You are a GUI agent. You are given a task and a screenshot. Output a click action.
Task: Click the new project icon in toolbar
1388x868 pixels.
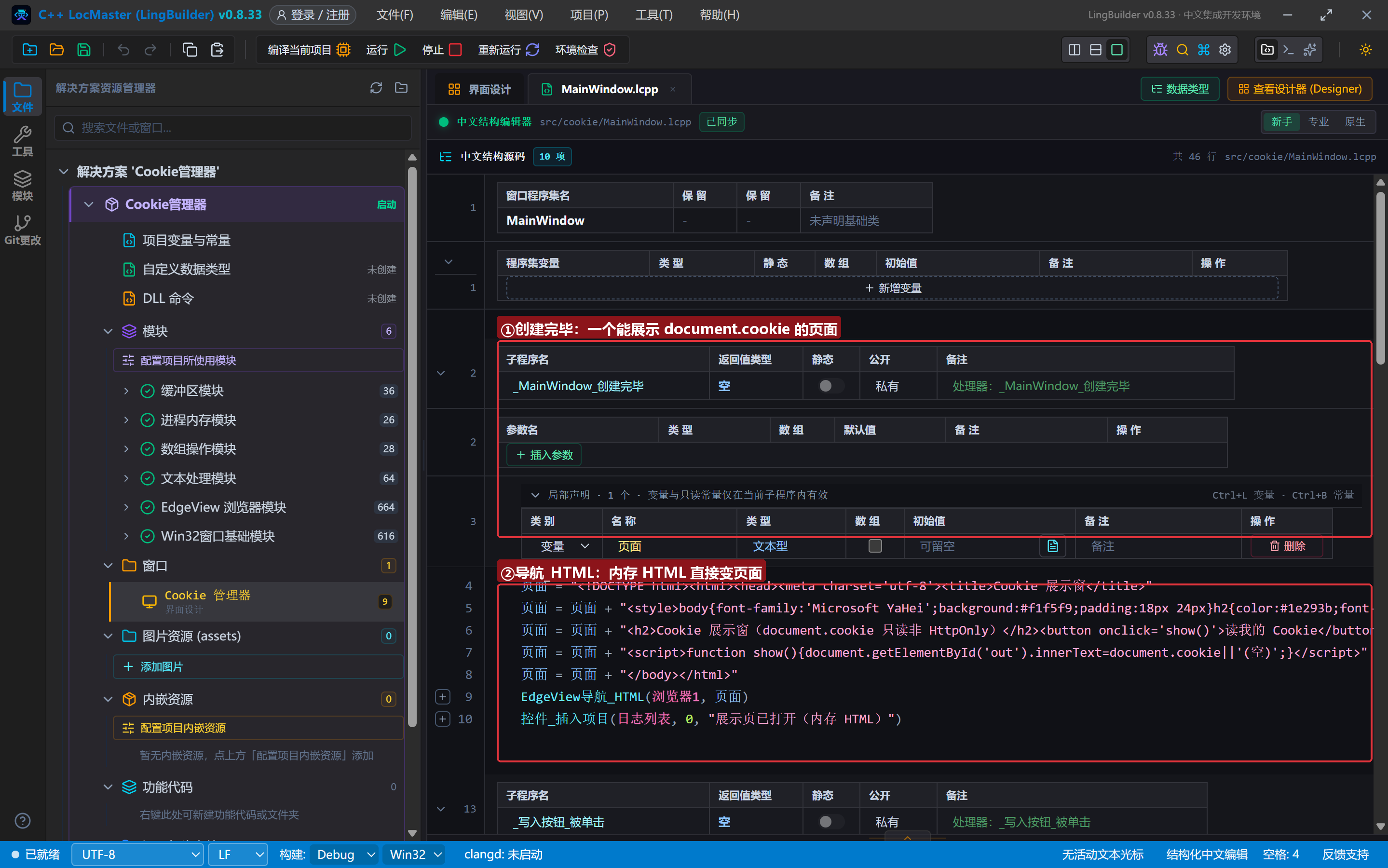30,50
